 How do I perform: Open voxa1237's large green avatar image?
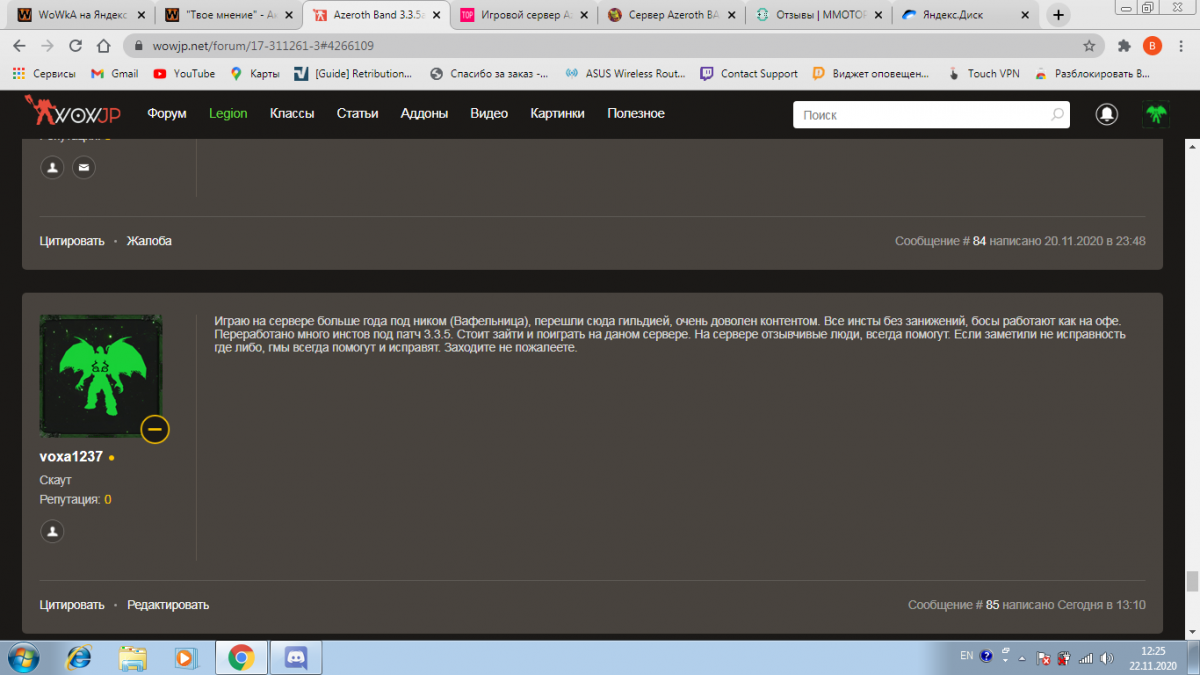[100, 376]
